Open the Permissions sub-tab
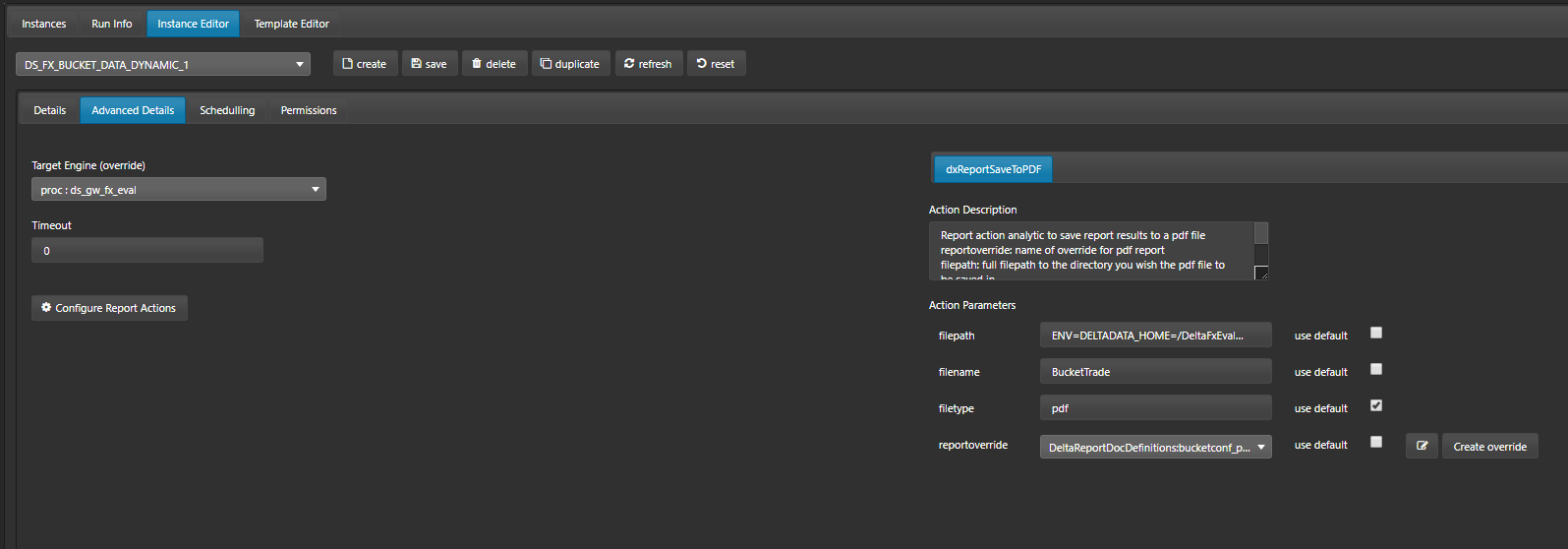The height and width of the screenshot is (549, 1568). 309,110
